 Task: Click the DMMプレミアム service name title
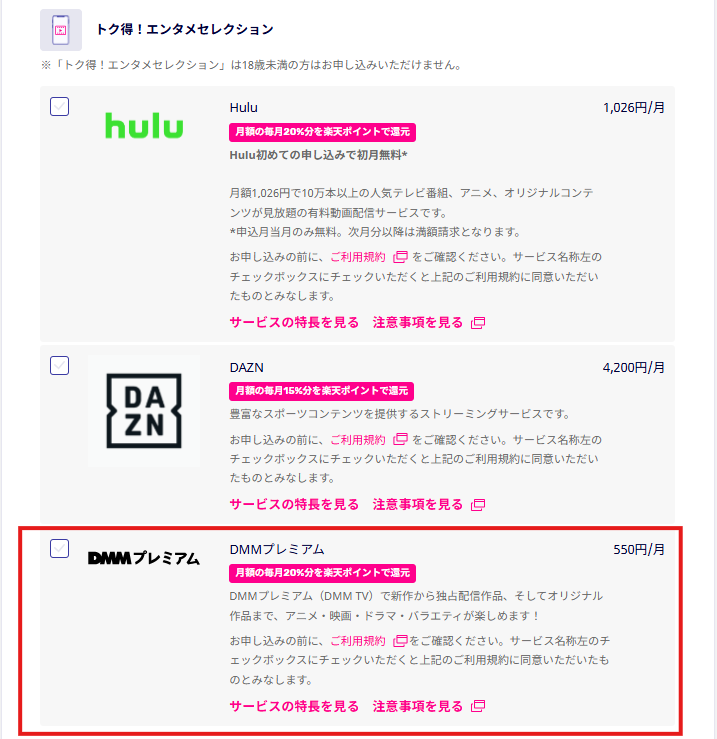[277, 550]
